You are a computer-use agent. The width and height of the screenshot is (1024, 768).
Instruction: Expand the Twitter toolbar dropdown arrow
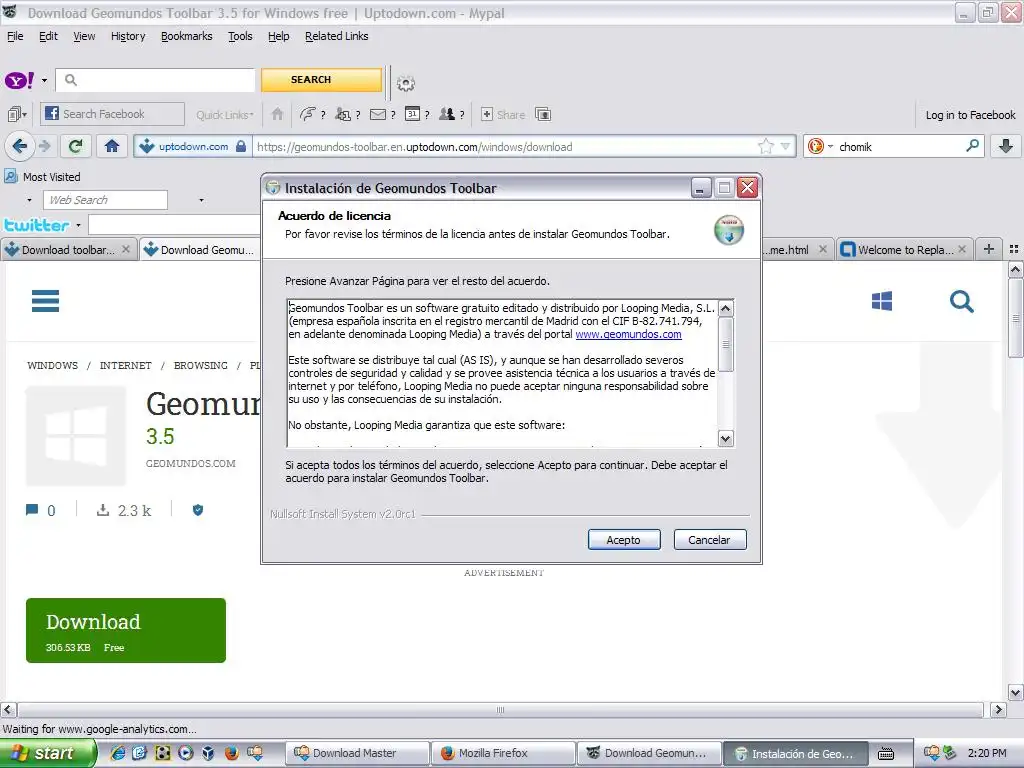pos(78,225)
